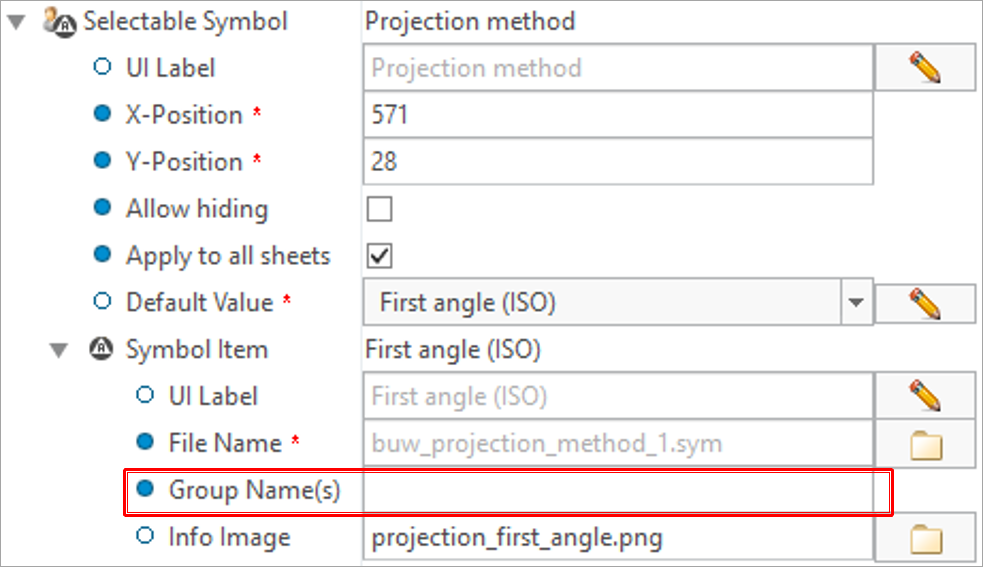
Task: Click the pencil edit icon next to Default Value
Action: pyautogui.click(x=925, y=303)
